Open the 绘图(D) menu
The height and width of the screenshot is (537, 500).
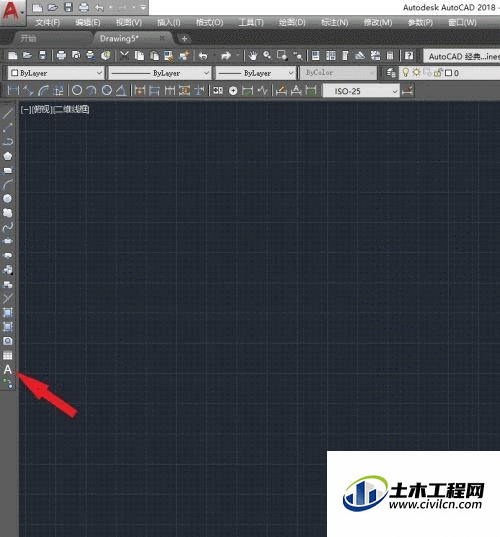point(292,23)
